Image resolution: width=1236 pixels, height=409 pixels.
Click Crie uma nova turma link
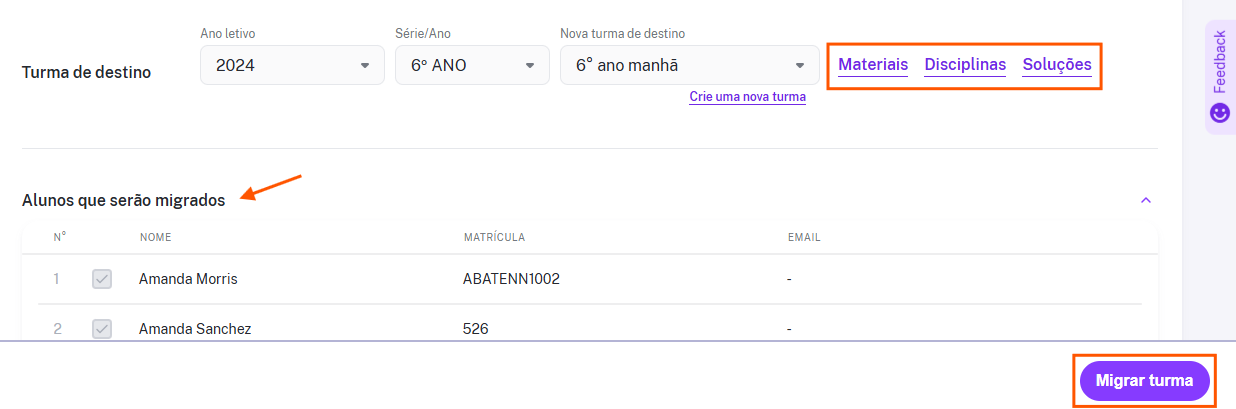click(747, 97)
